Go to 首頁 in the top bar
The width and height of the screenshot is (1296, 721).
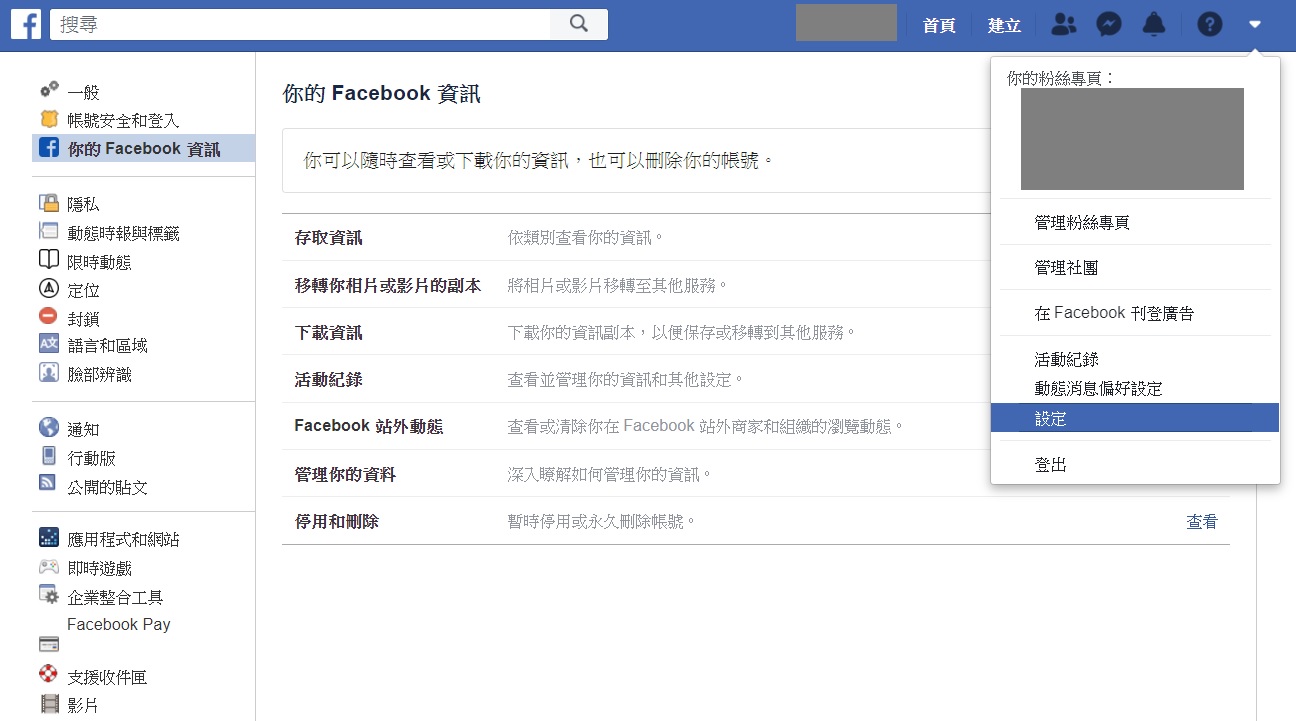click(939, 26)
